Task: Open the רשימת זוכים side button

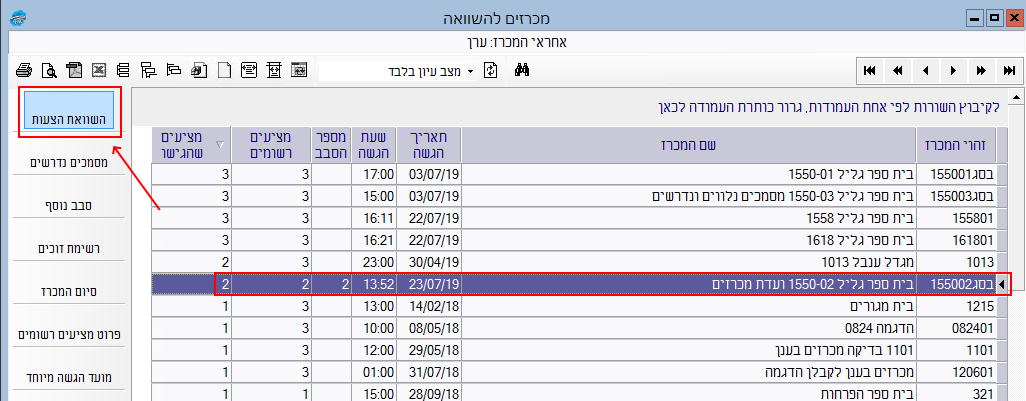Action: click(x=69, y=248)
